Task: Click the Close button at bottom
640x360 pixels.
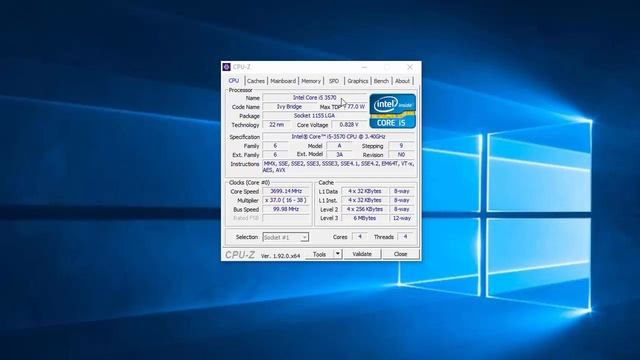Action: click(x=400, y=254)
